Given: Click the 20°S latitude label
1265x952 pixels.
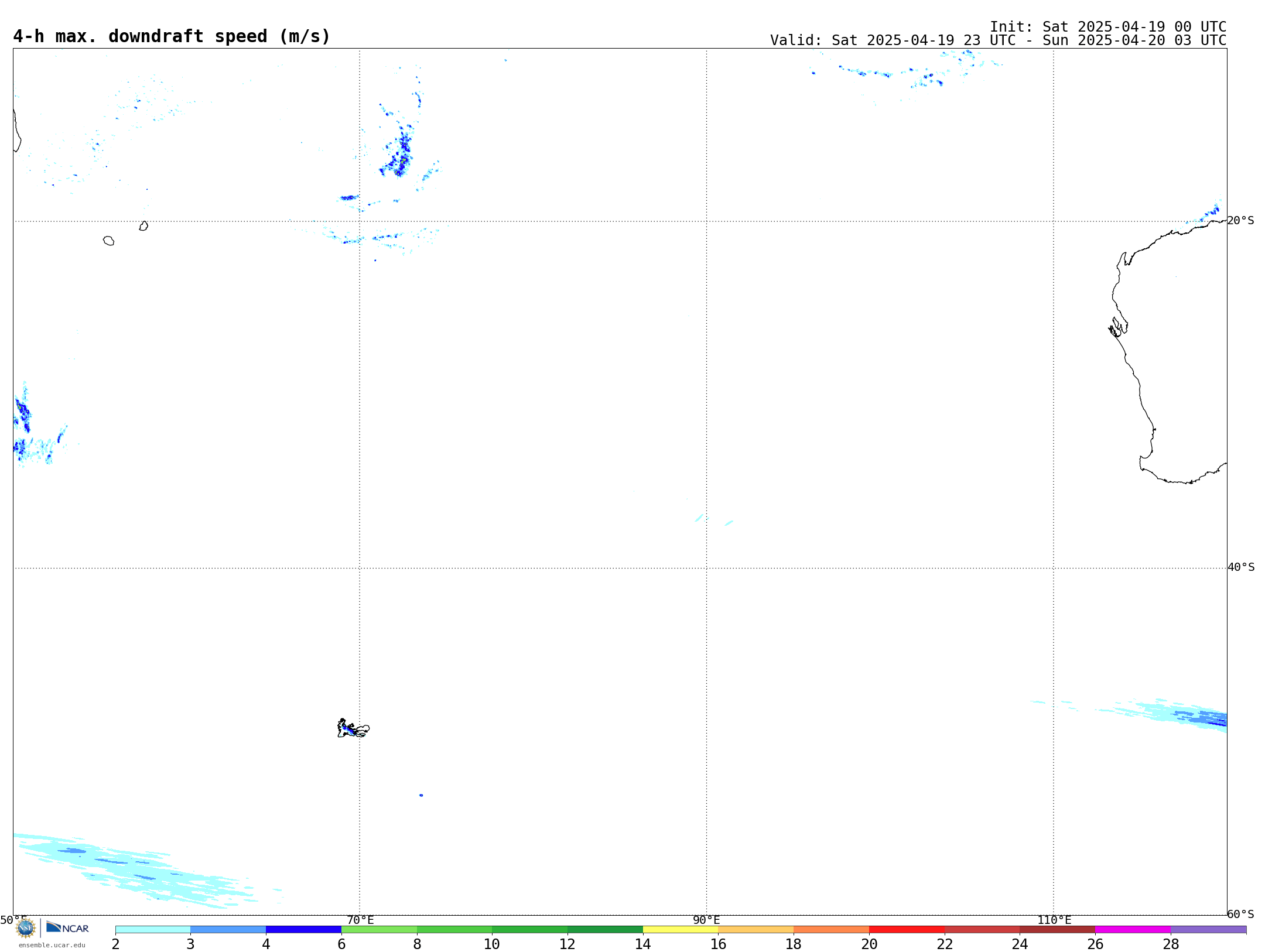Looking at the screenshot, I should (1240, 221).
